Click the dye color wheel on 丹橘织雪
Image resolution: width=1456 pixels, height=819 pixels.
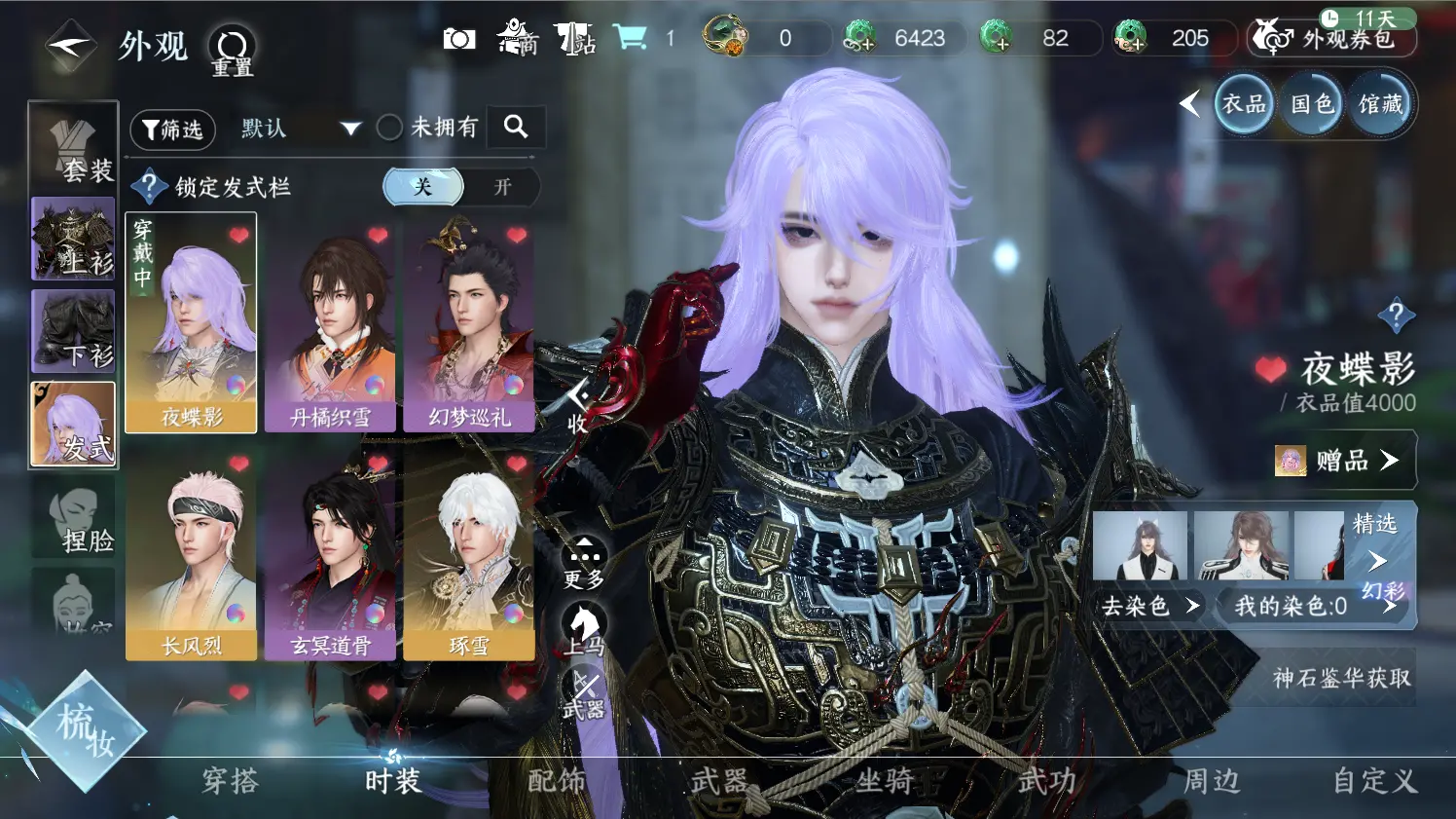click(x=375, y=385)
